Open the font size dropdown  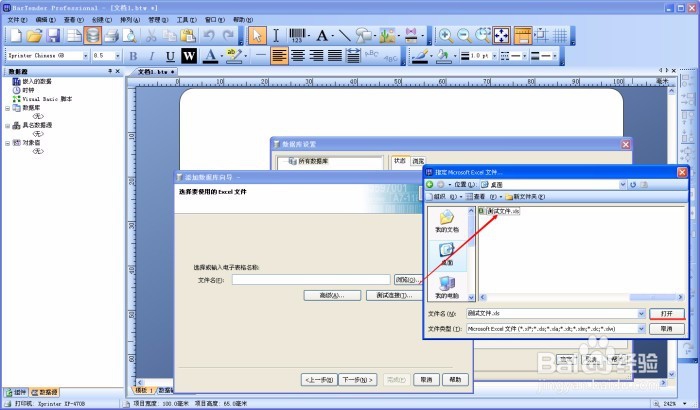(x=117, y=56)
